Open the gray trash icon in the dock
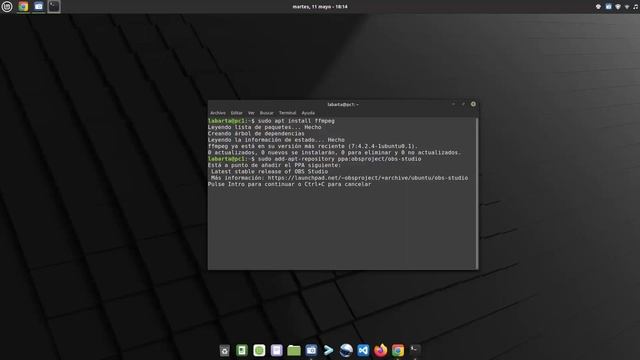This screenshot has width=640, height=360. [x=224, y=351]
